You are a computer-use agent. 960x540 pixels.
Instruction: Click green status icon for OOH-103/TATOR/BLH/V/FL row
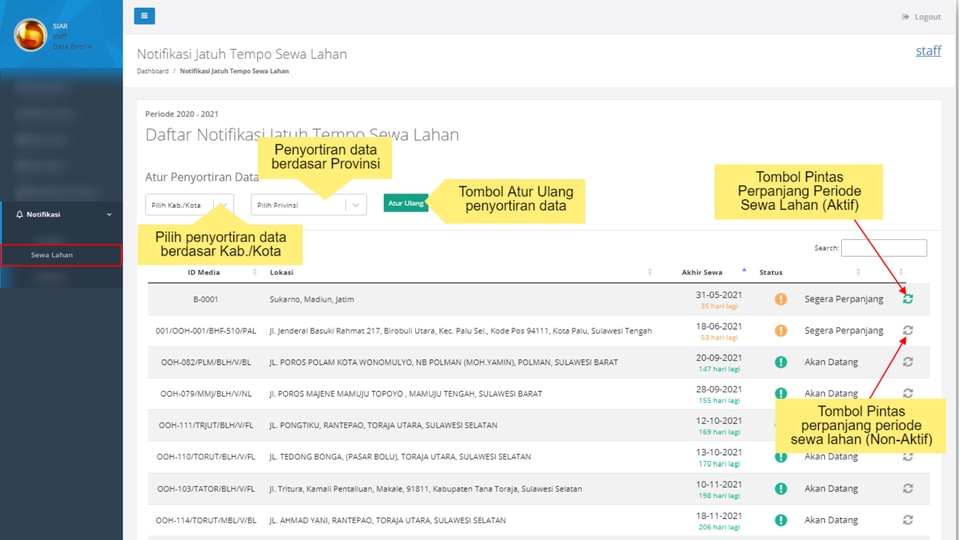pos(781,489)
